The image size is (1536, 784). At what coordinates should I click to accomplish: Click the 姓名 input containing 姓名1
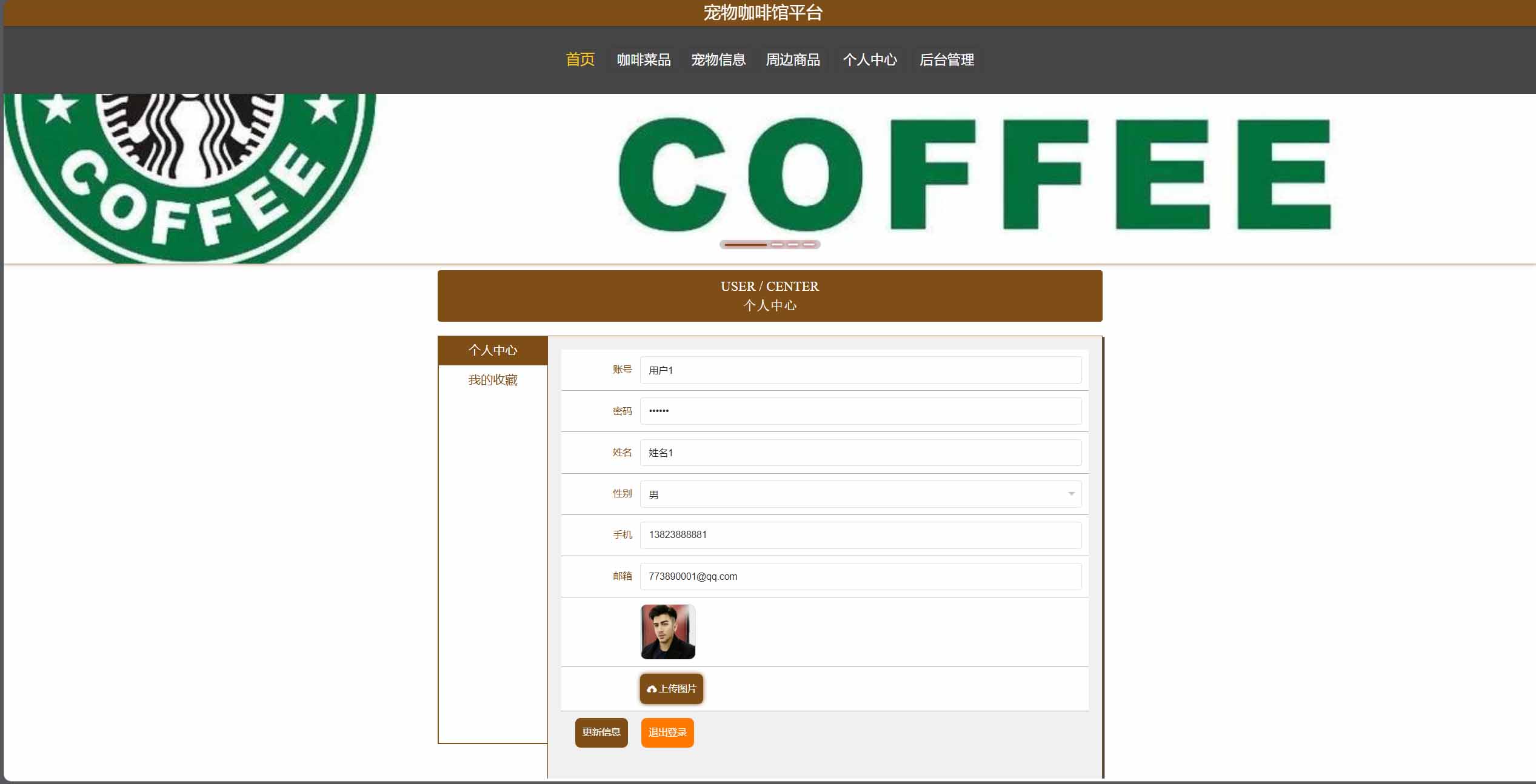pyautogui.click(x=861, y=453)
